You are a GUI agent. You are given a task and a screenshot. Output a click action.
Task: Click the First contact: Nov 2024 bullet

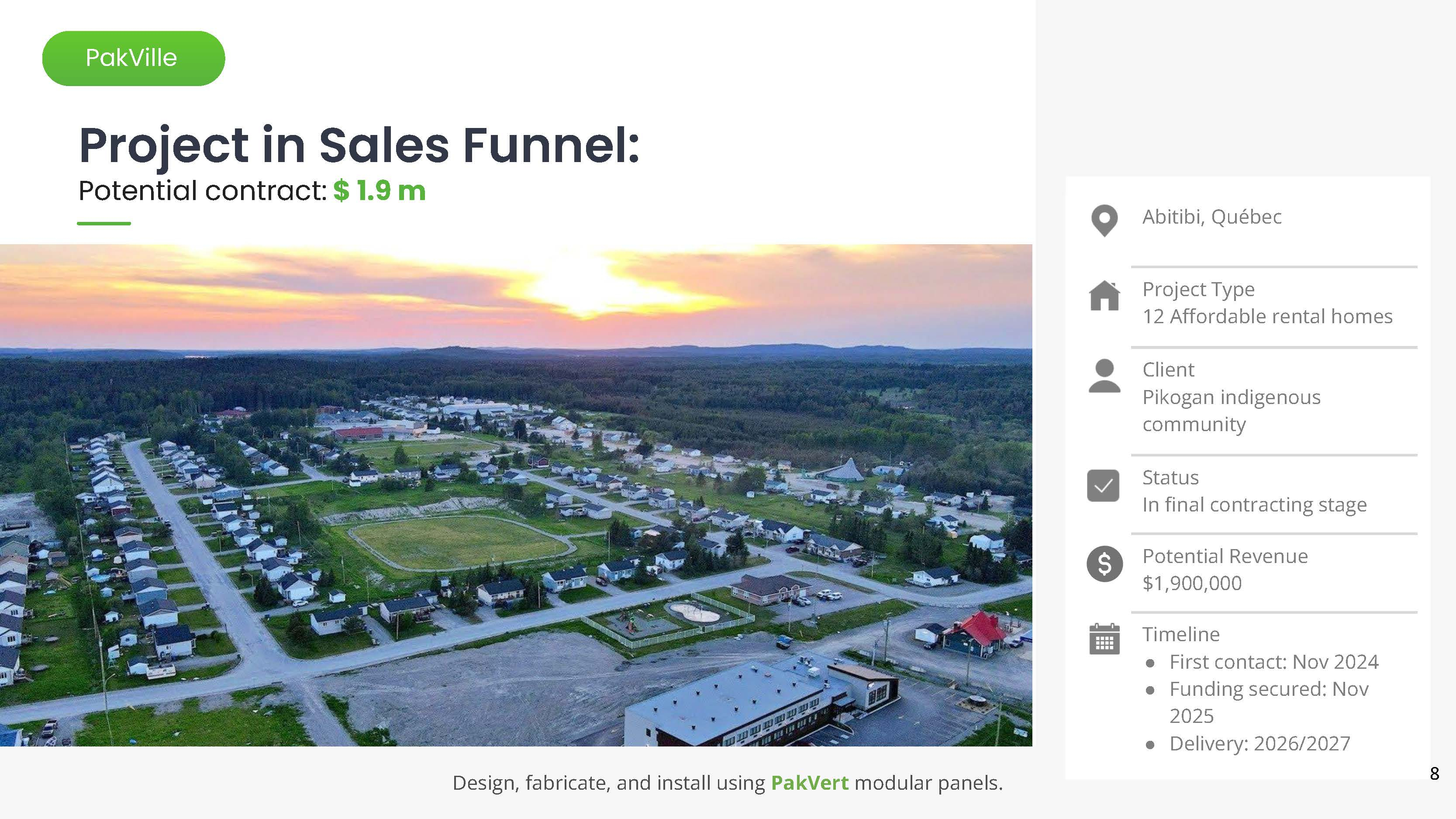[1273, 661]
